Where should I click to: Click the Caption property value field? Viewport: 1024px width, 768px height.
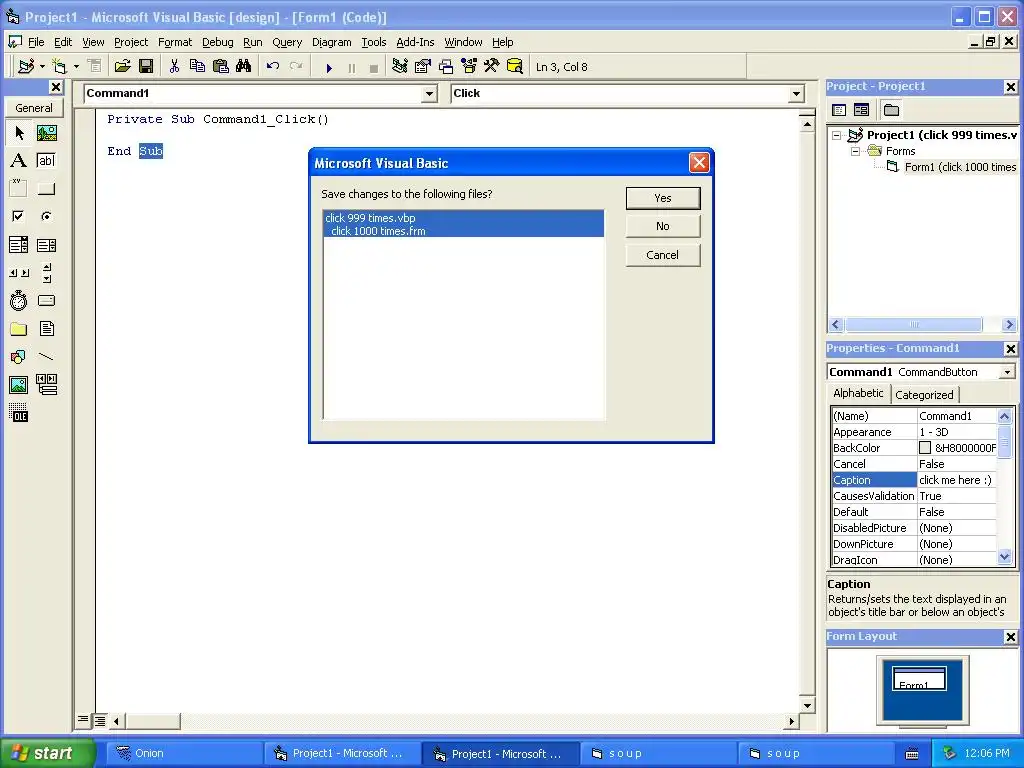(957, 480)
